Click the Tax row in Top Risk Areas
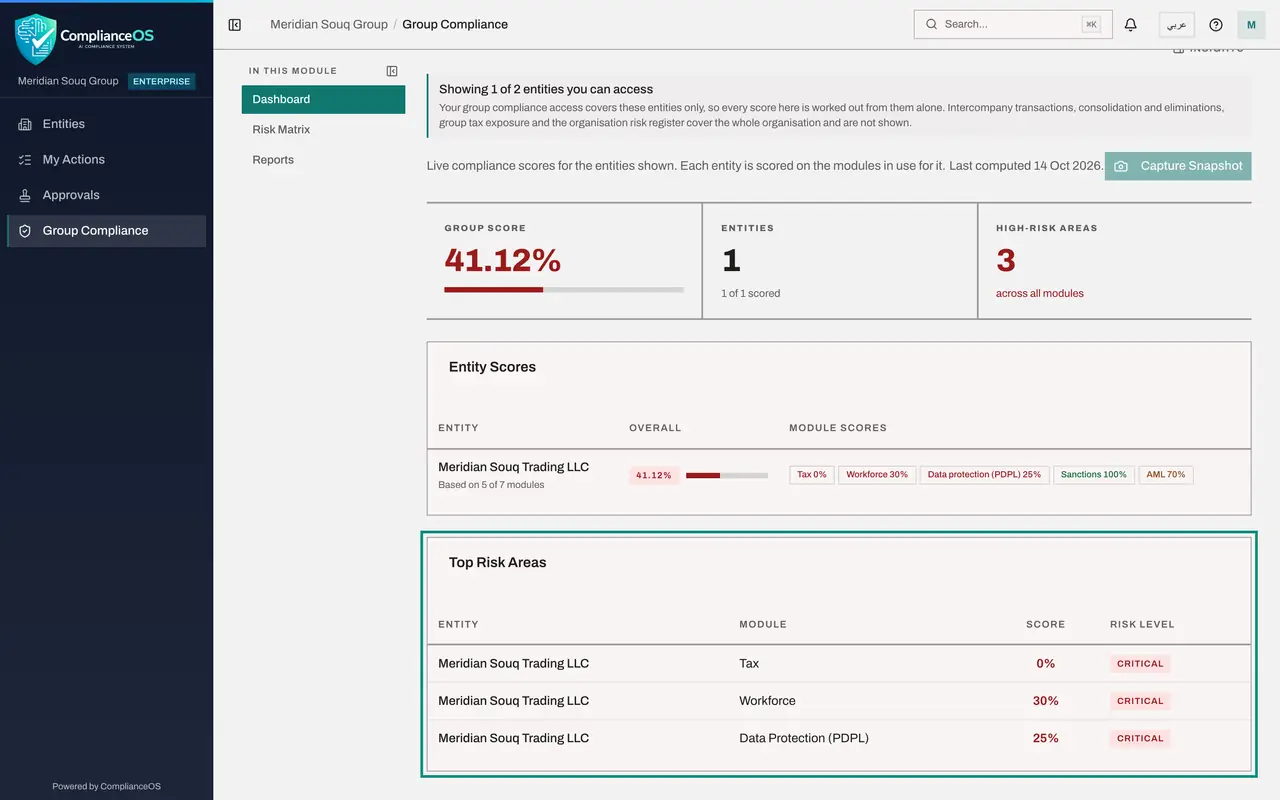Image resolution: width=1280 pixels, height=800 pixels. coord(839,664)
